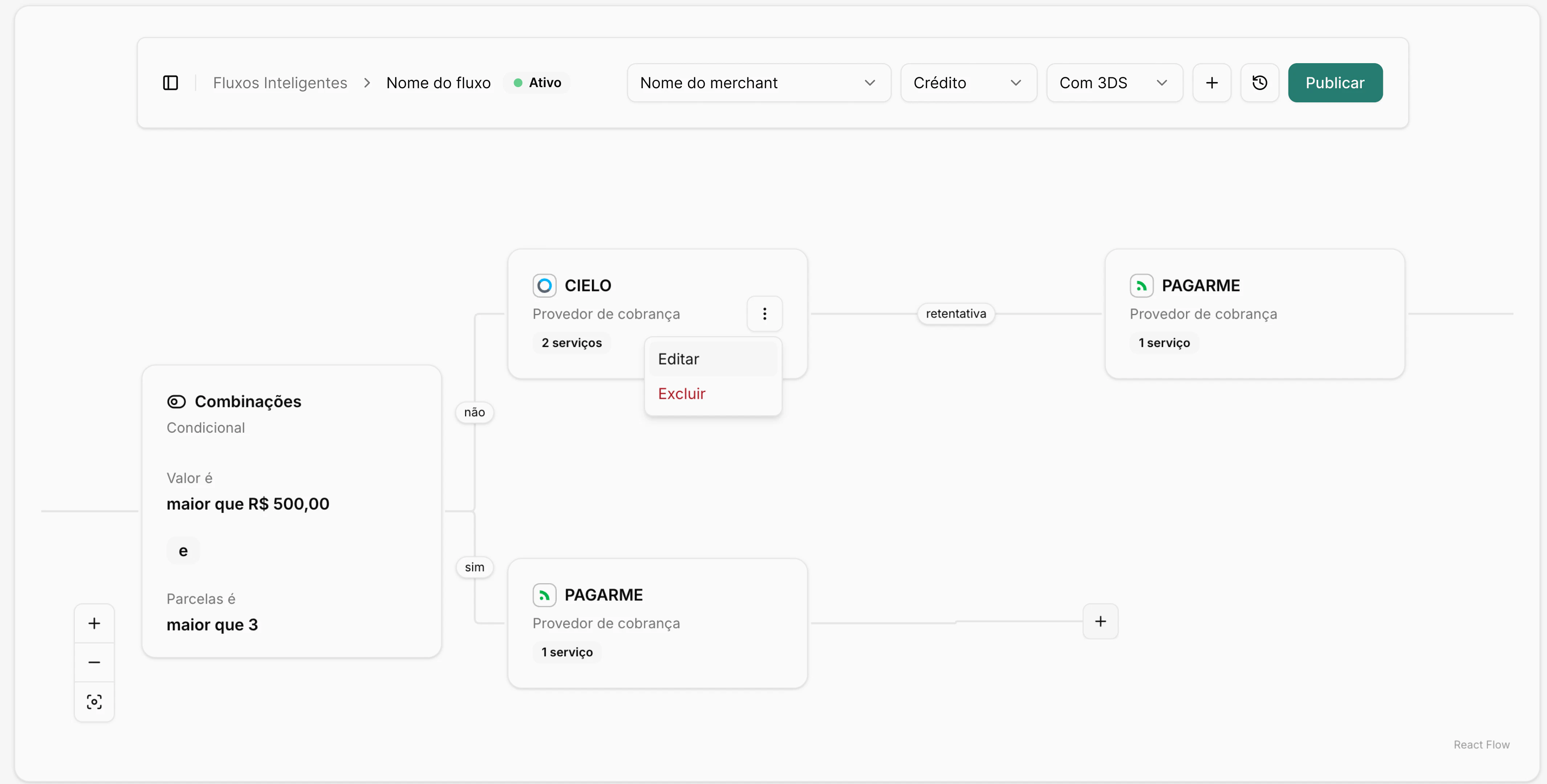Select the Combinações conditional node title
The height and width of the screenshot is (784, 1547).
248,401
